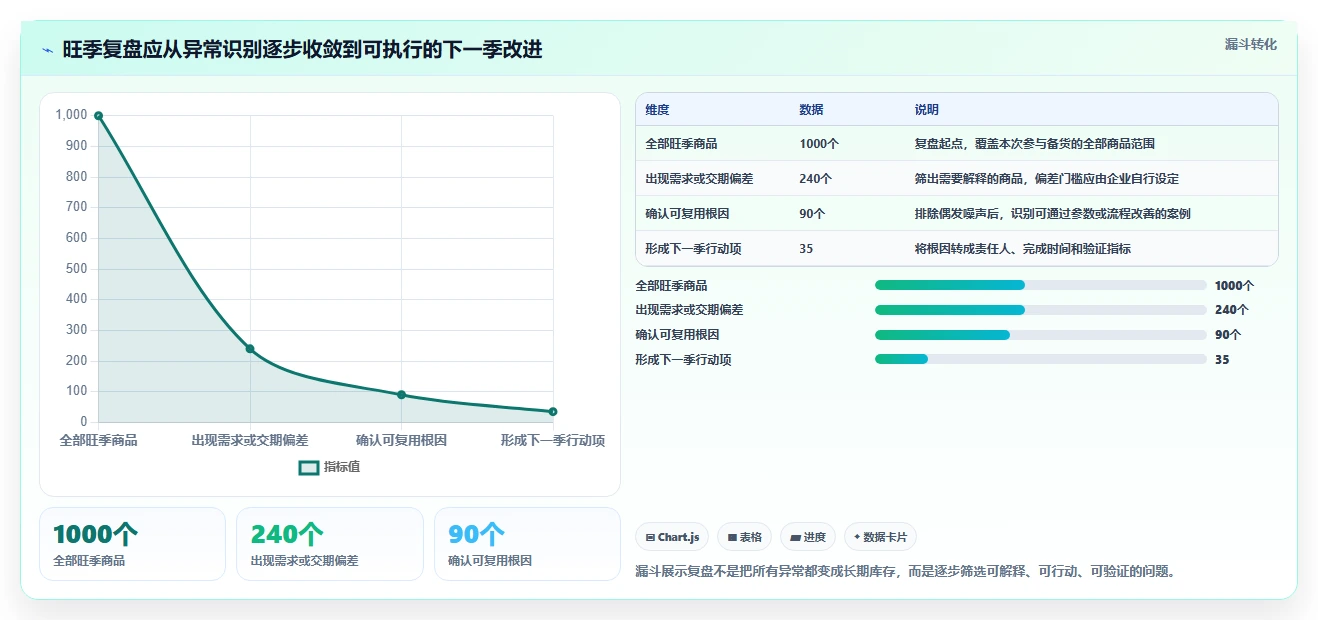
Task: Click description 复盘起点，覆盖本次参与备货的全部商品范围
Action: click(x=1035, y=144)
